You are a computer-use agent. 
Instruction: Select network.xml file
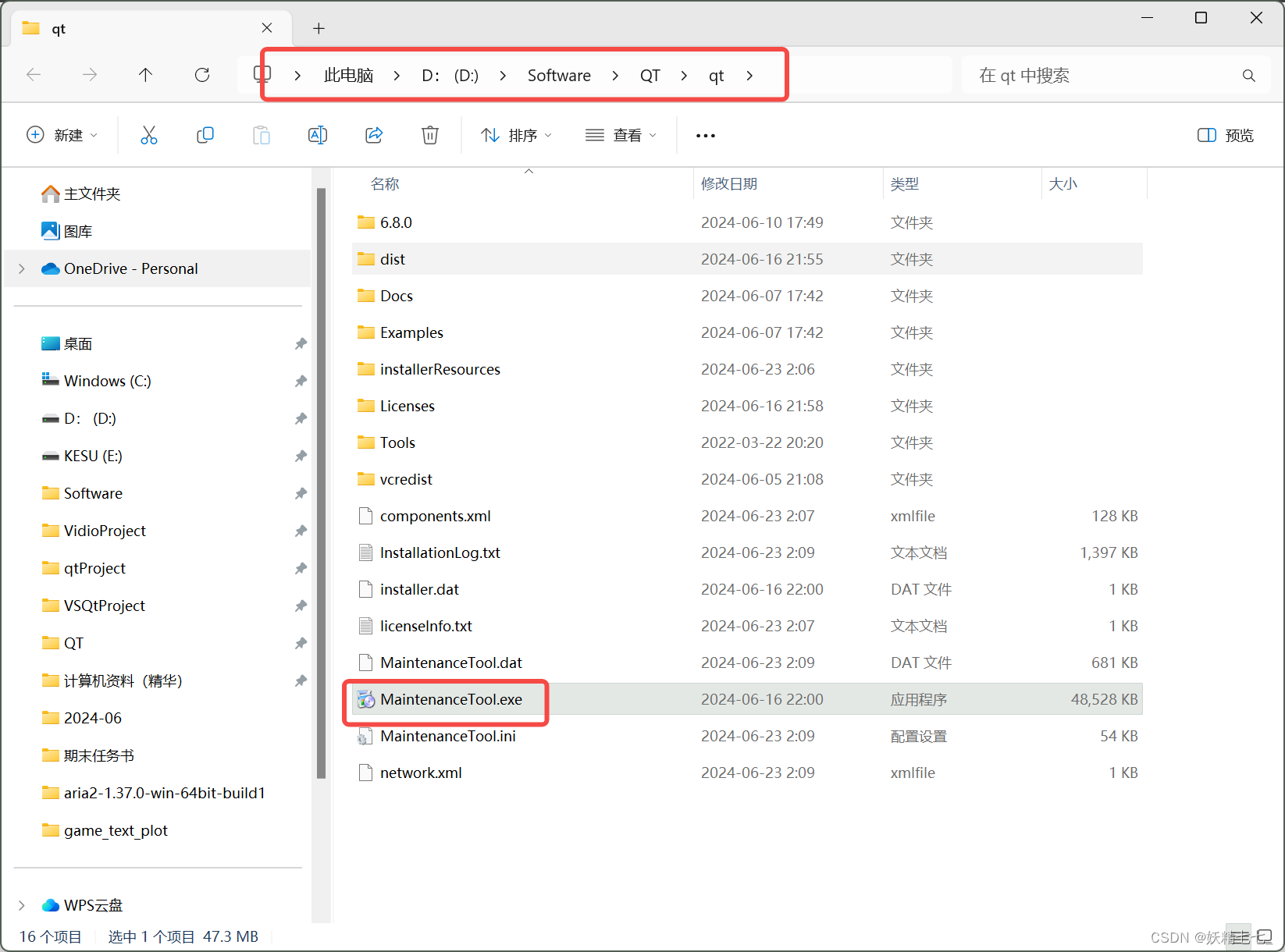click(x=747, y=773)
